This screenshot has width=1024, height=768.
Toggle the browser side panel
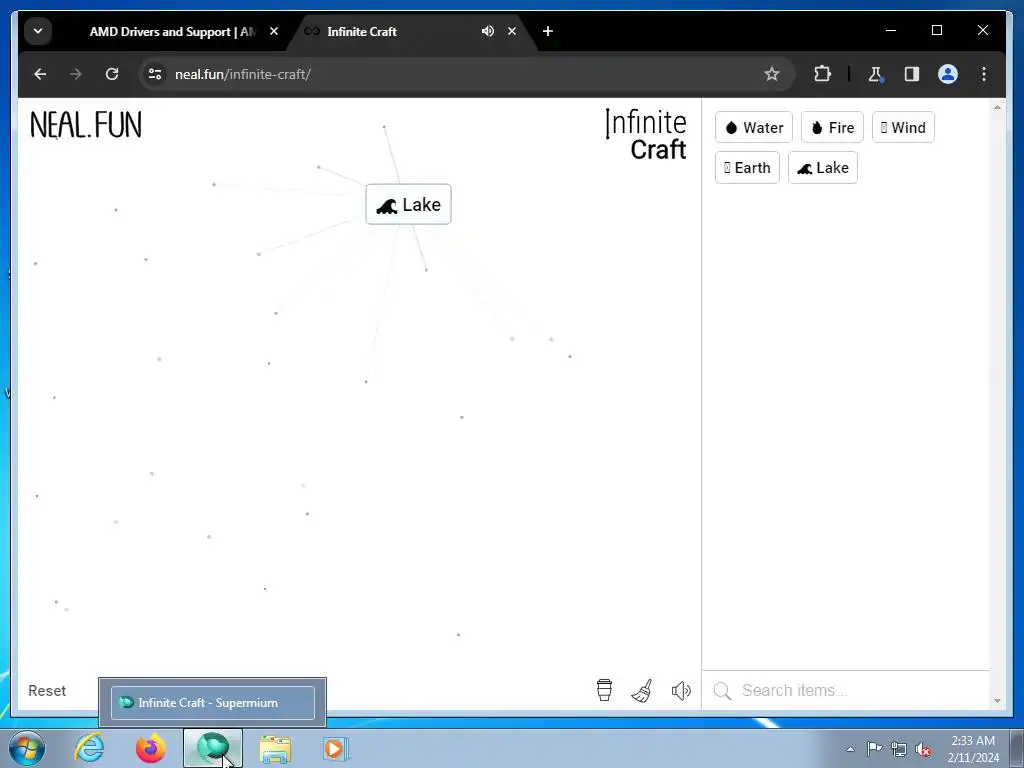tap(912, 74)
